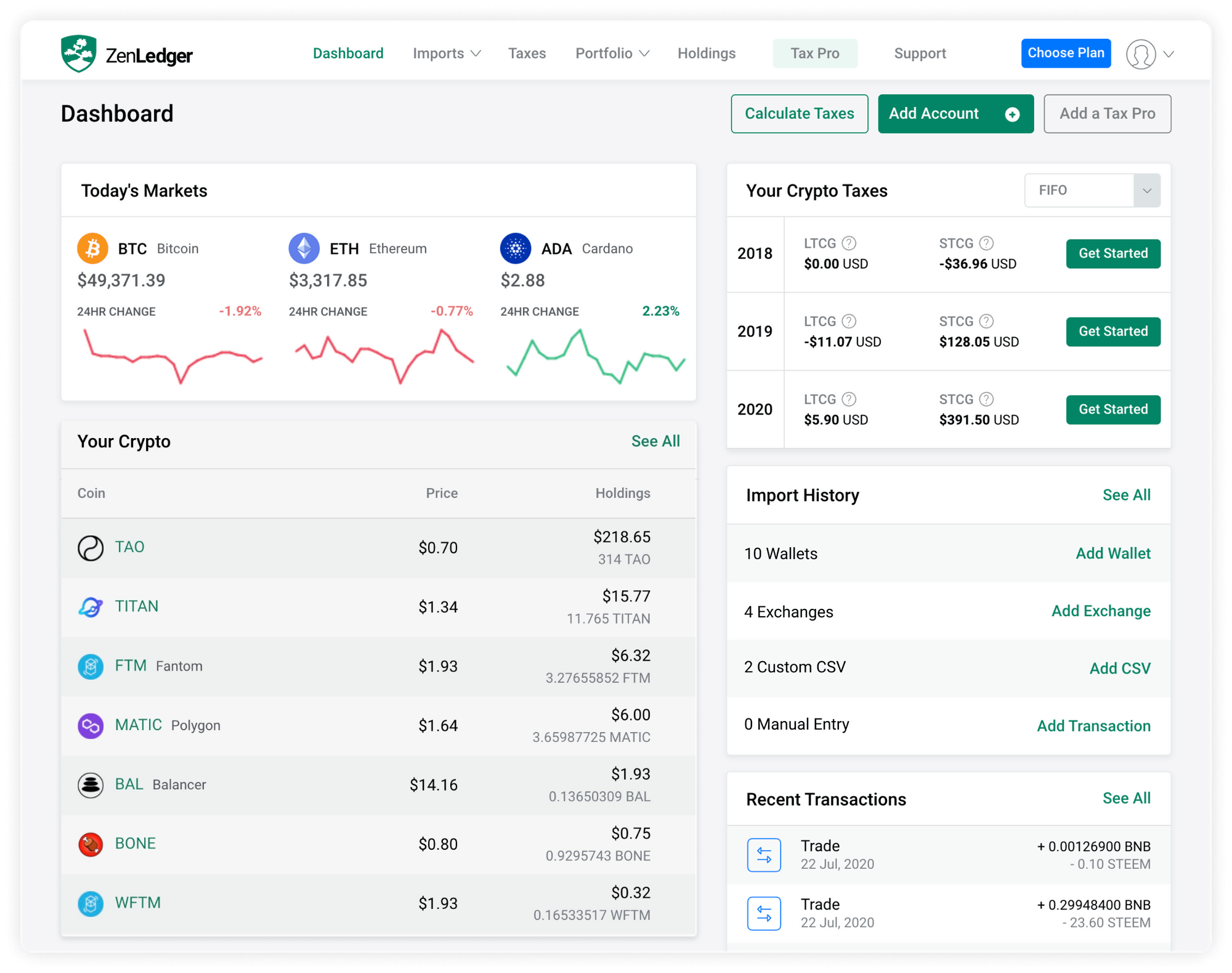Screen dimensions: 1232x973
Task: Switch to the Tax Pro tab
Action: click(815, 53)
